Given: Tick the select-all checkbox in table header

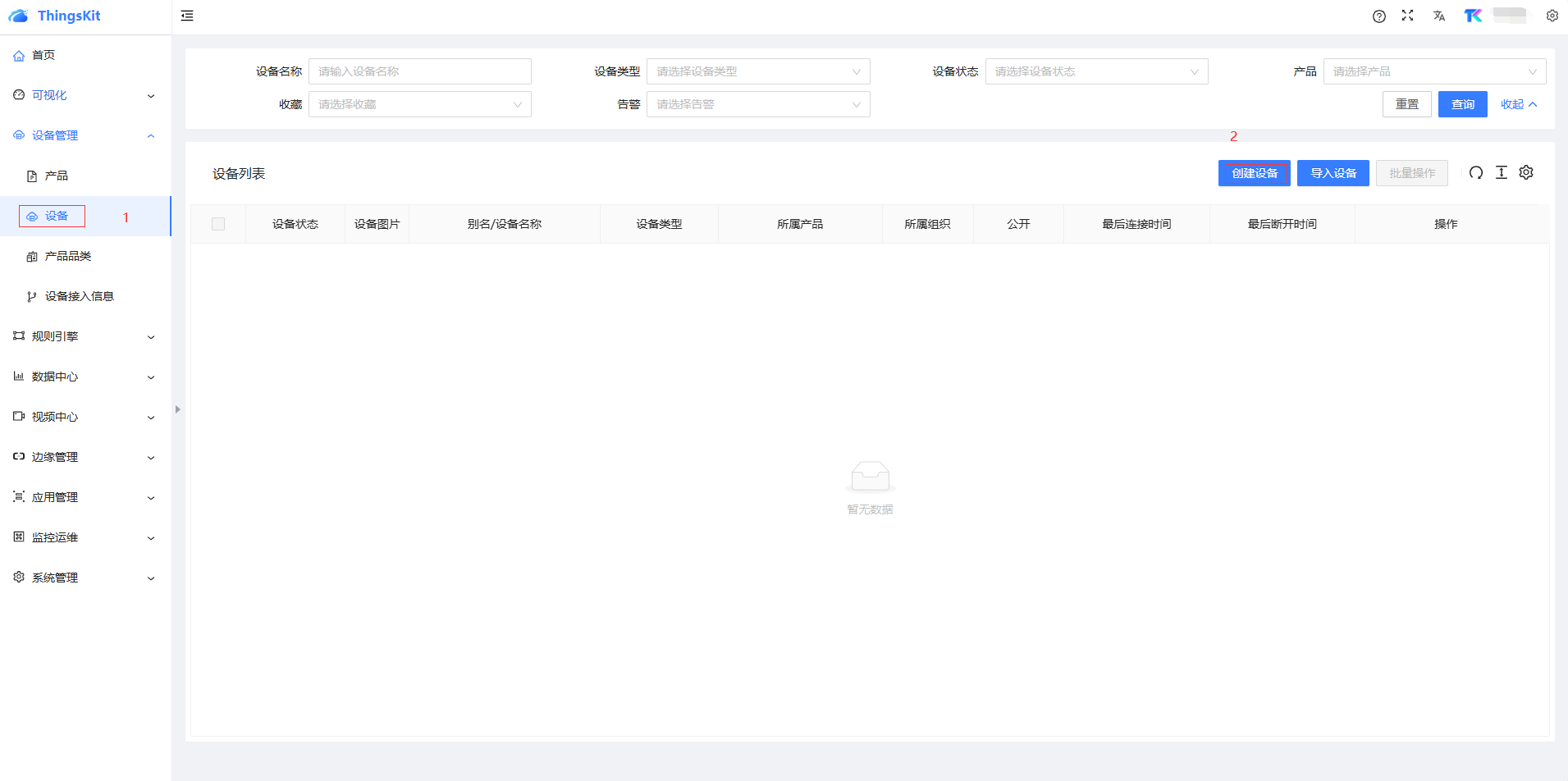Looking at the screenshot, I should [x=218, y=224].
